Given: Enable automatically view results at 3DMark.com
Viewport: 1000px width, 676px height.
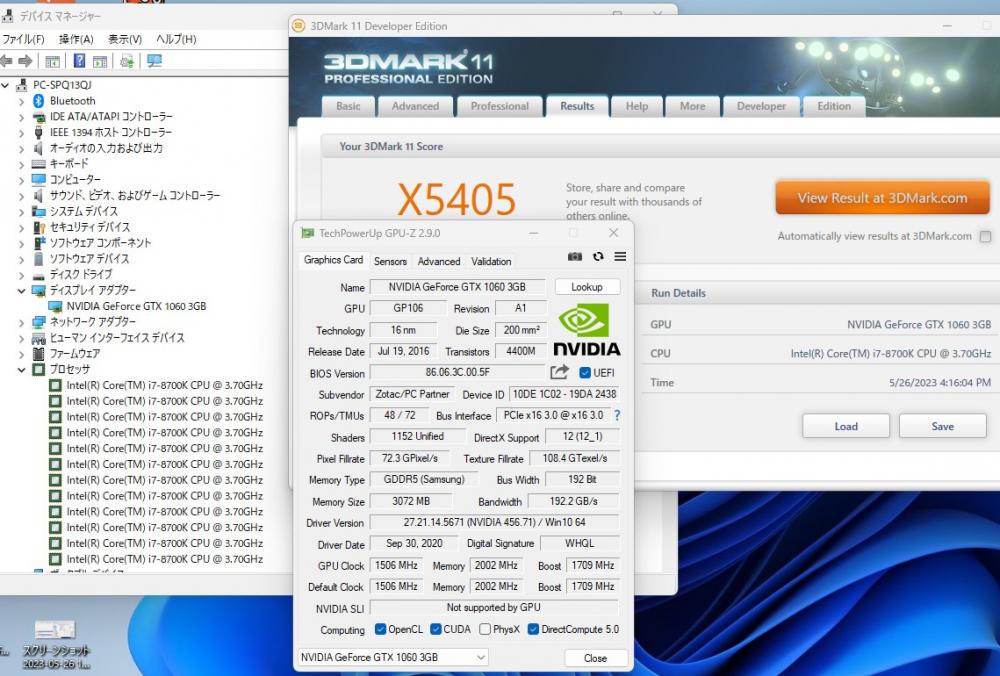Looking at the screenshot, I should (985, 237).
